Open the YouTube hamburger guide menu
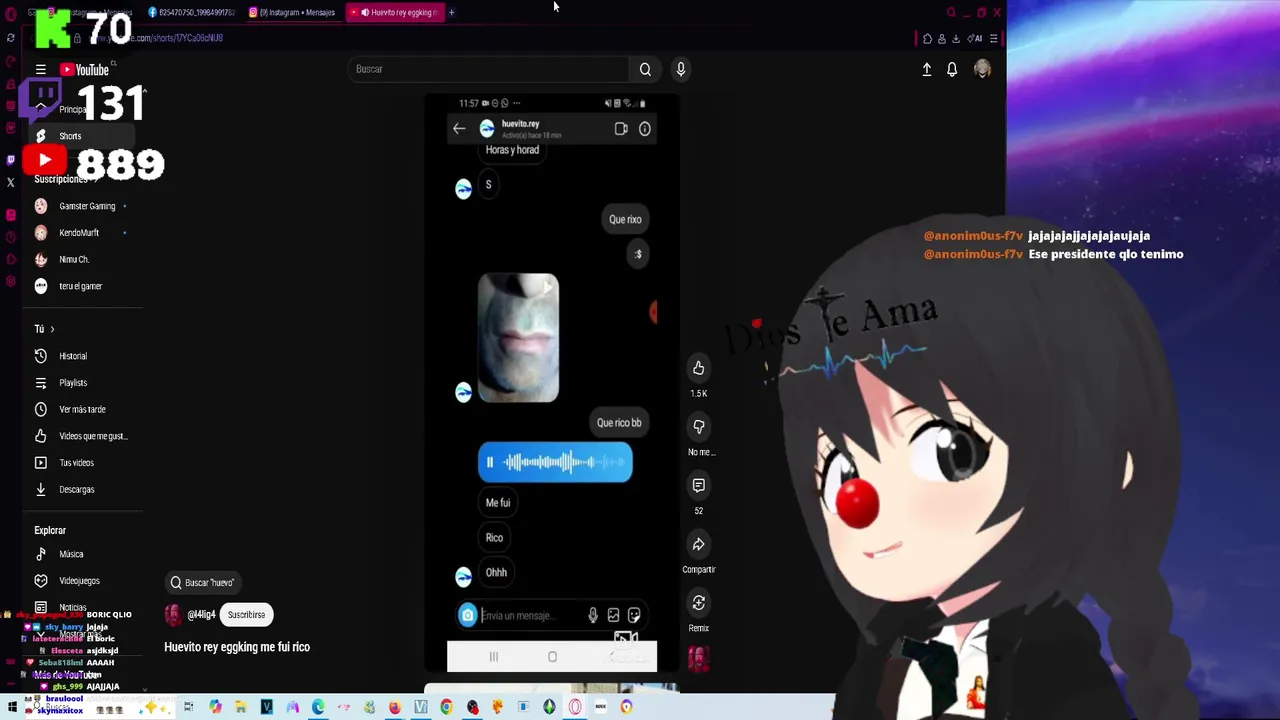1280x720 pixels. (40, 70)
